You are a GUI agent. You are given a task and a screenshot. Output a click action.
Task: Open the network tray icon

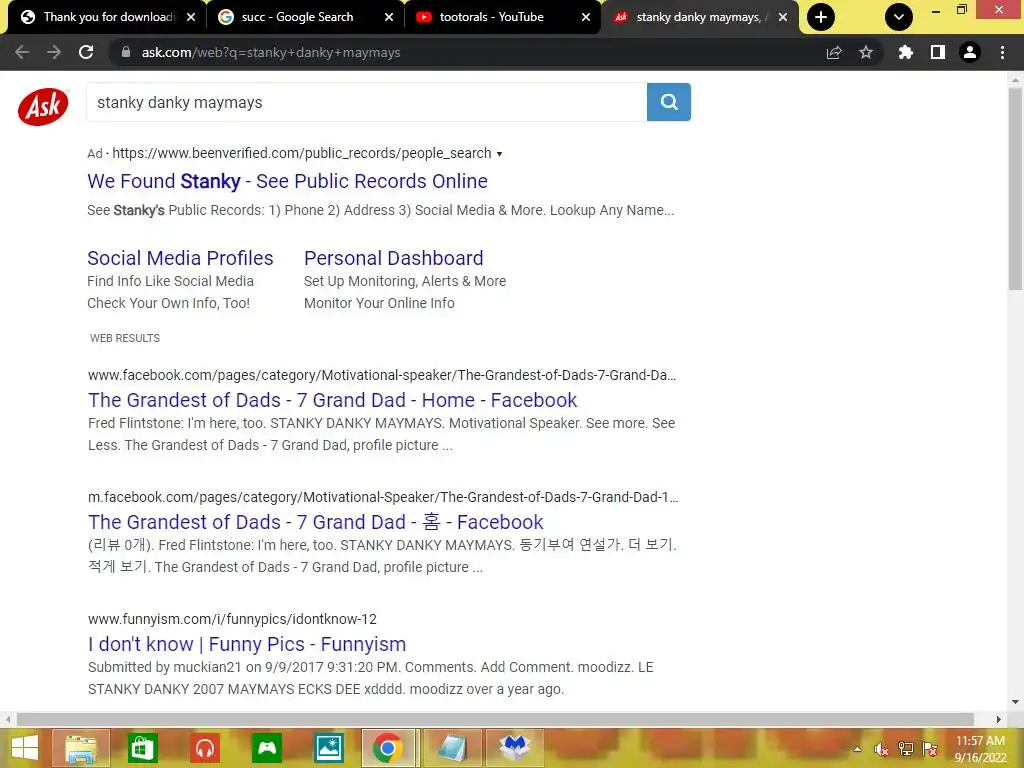click(x=906, y=749)
